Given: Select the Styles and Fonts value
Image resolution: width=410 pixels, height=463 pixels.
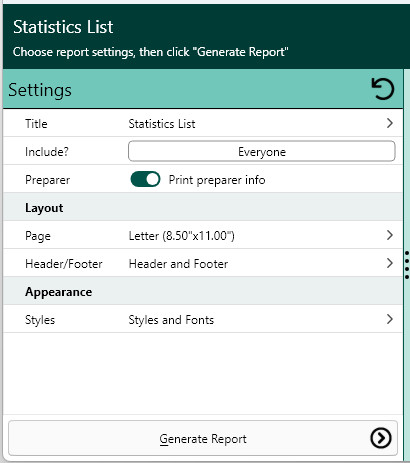Looking at the screenshot, I should point(171,320).
